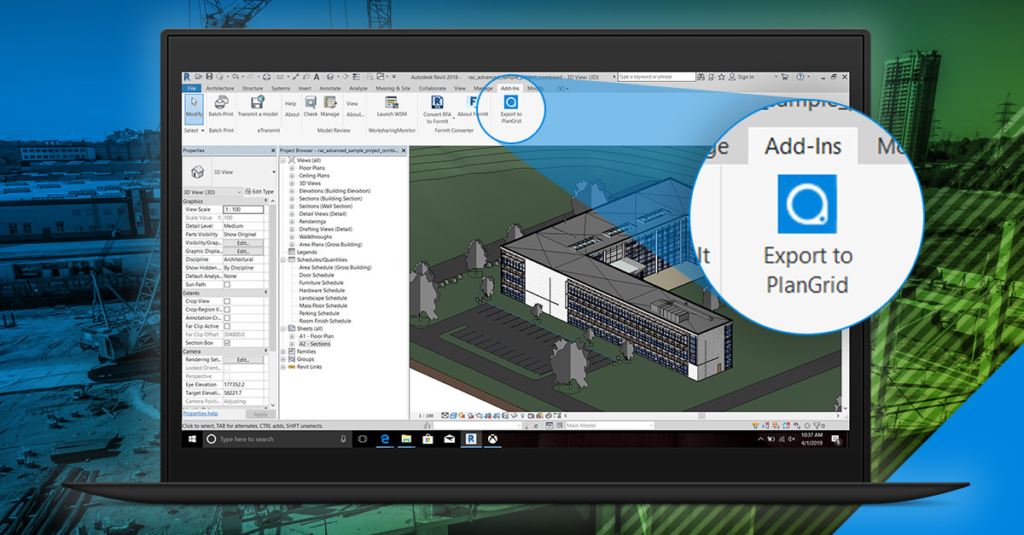Expand the Families node in Project Browser
Image resolution: width=1024 pixels, height=535 pixels.
pos(284,351)
